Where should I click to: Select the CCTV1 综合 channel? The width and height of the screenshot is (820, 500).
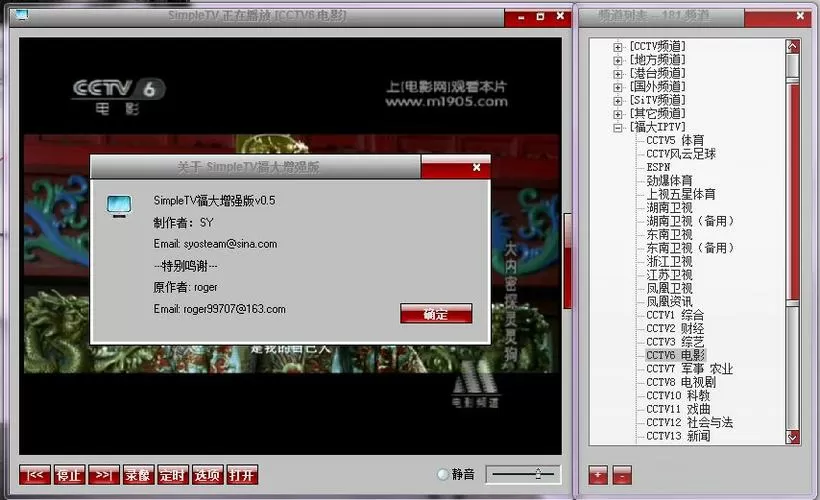pos(675,315)
